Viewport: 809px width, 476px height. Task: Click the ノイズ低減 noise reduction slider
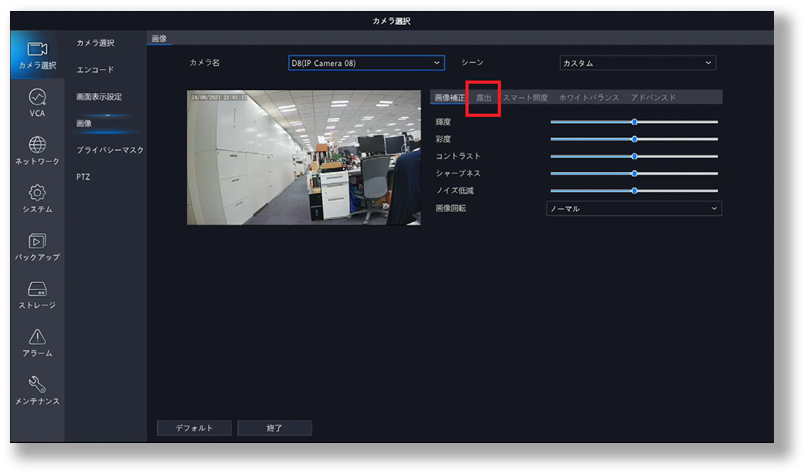(634, 191)
